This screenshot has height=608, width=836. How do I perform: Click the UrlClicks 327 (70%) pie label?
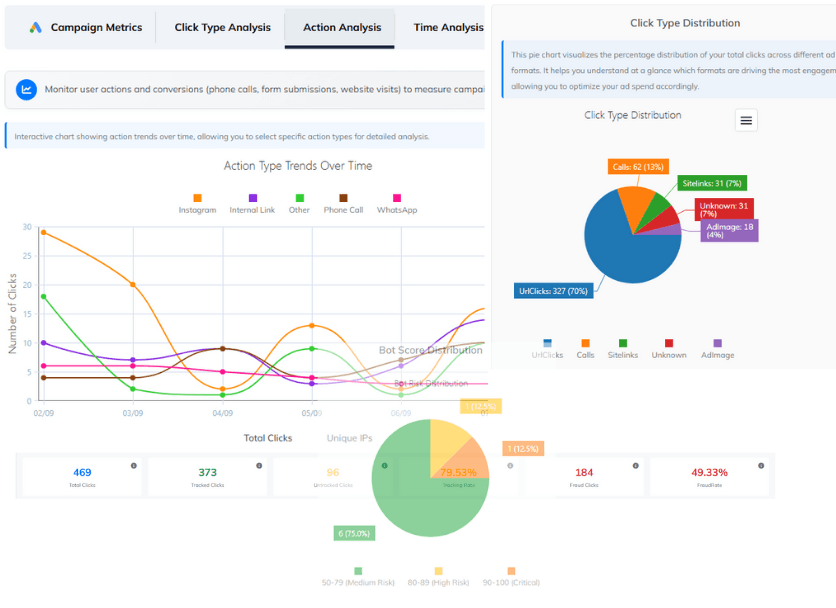point(553,291)
